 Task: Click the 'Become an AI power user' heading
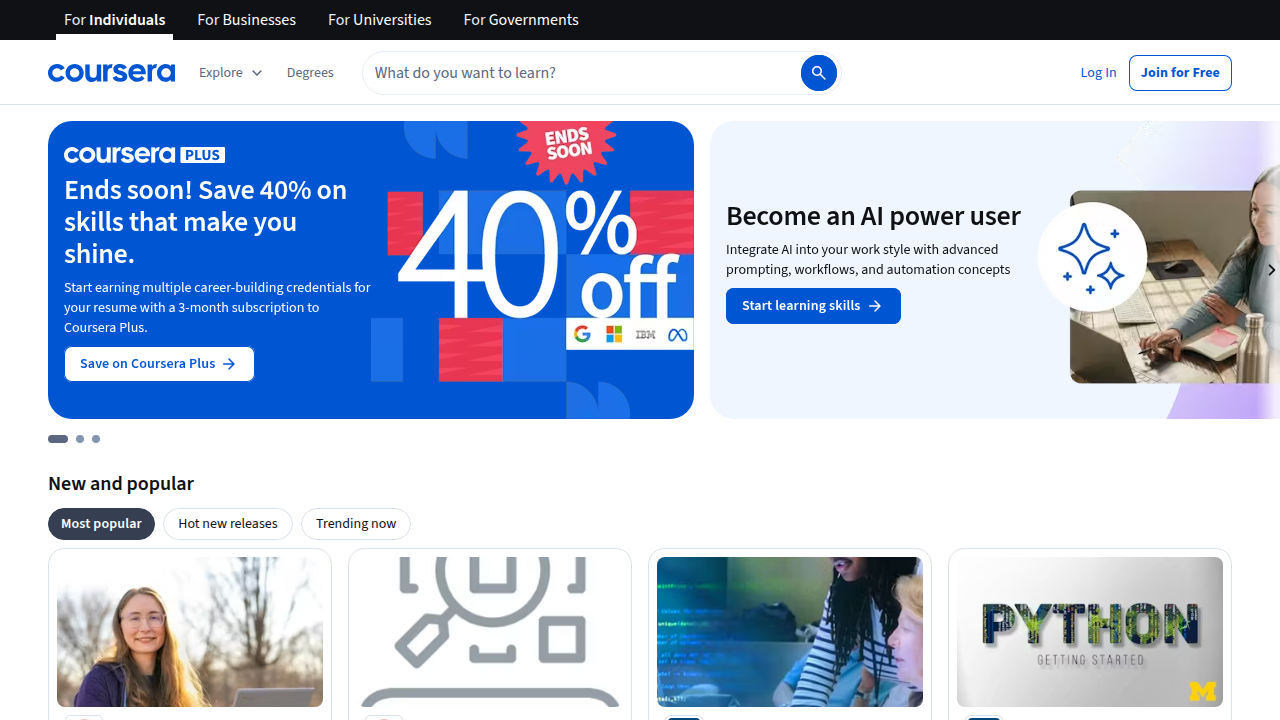873,216
